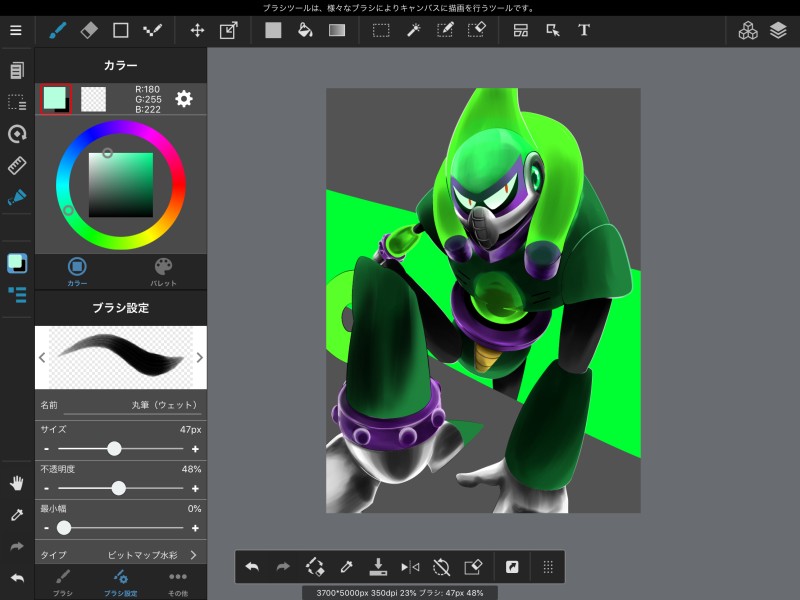Click the 不透明度 opacity slider handle
Image resolution: width=800 pixels, height=600 pixels.
click(x=119, y=488)
